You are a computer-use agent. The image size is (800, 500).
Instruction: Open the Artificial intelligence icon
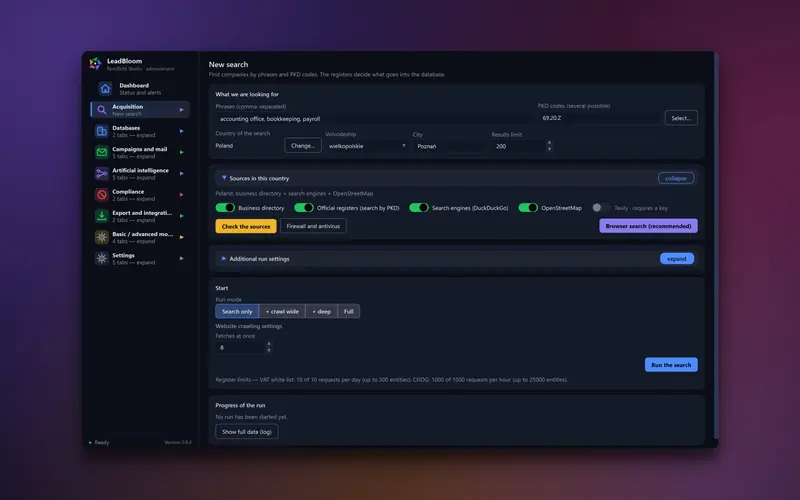pos(102,173)
